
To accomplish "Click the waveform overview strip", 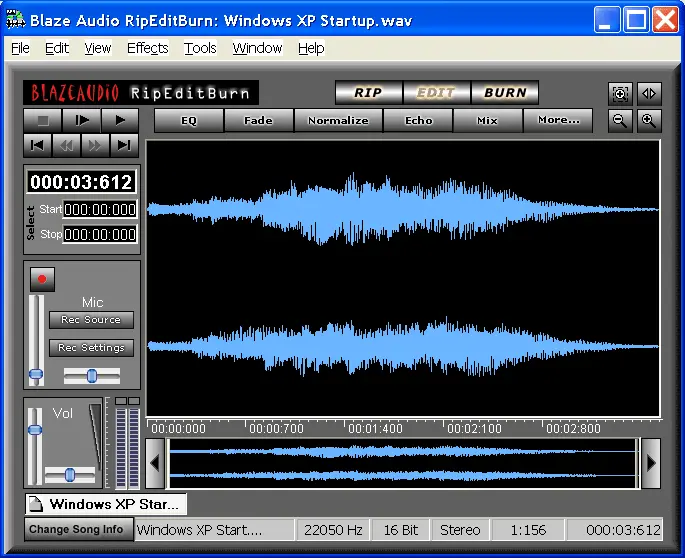I will pyautogui.click(x=402, y=463).
